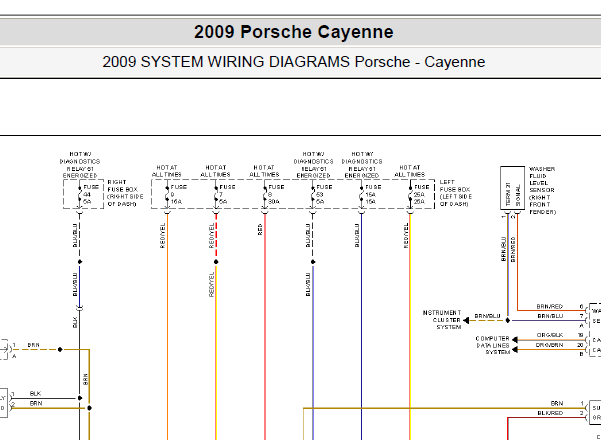
Task: Click the BRN label on the dashed brown wire
Action: click(33, 345)
